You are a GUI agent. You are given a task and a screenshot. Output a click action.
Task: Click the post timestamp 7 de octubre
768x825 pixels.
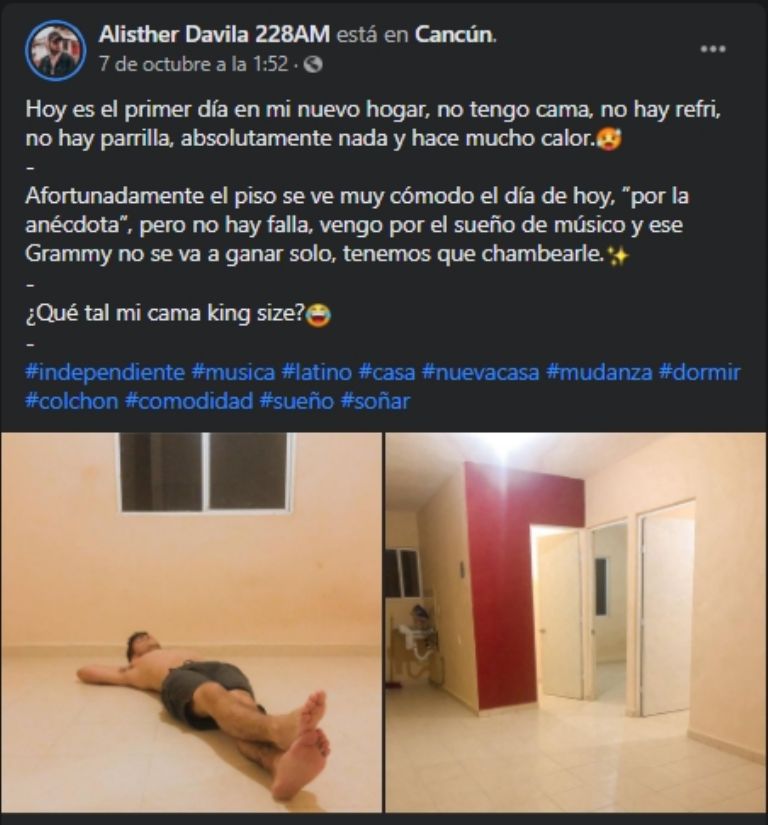193,64
